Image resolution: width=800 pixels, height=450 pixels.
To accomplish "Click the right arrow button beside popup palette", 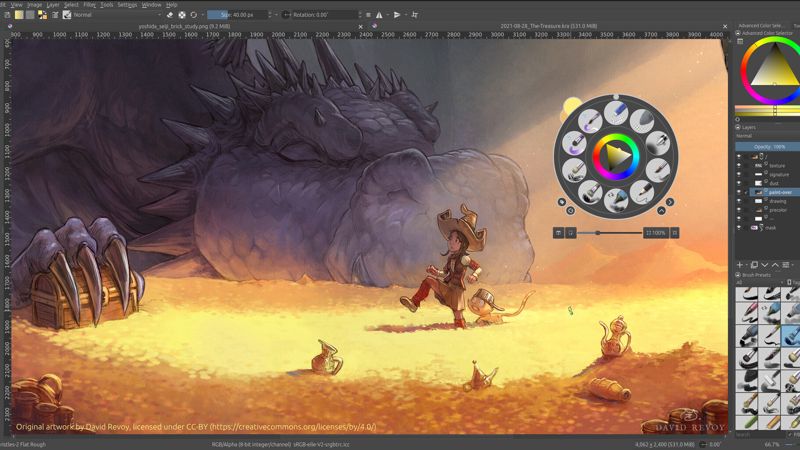I will tap(670, 202).
